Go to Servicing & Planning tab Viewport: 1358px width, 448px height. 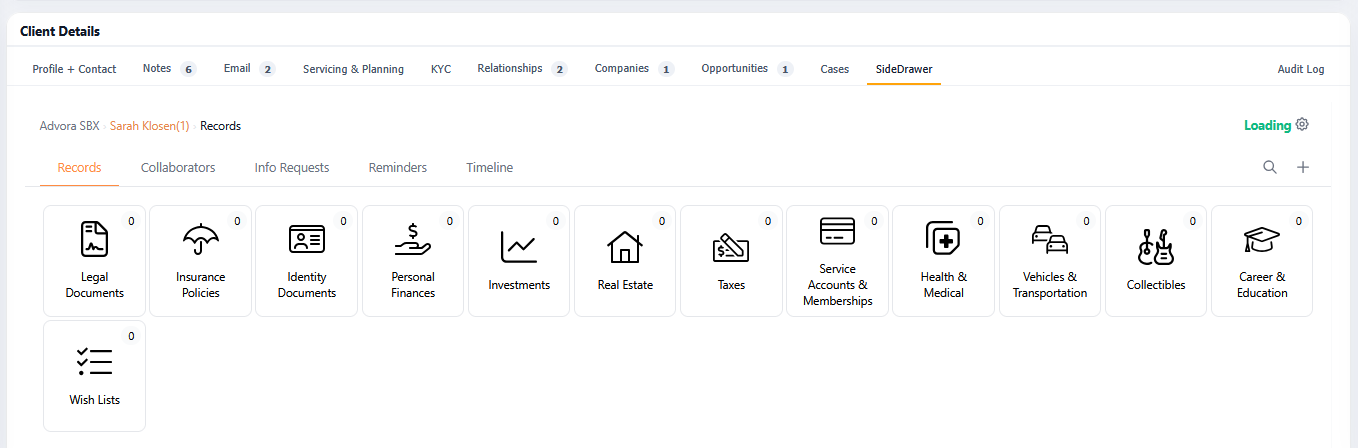click(x=353, y=69)
